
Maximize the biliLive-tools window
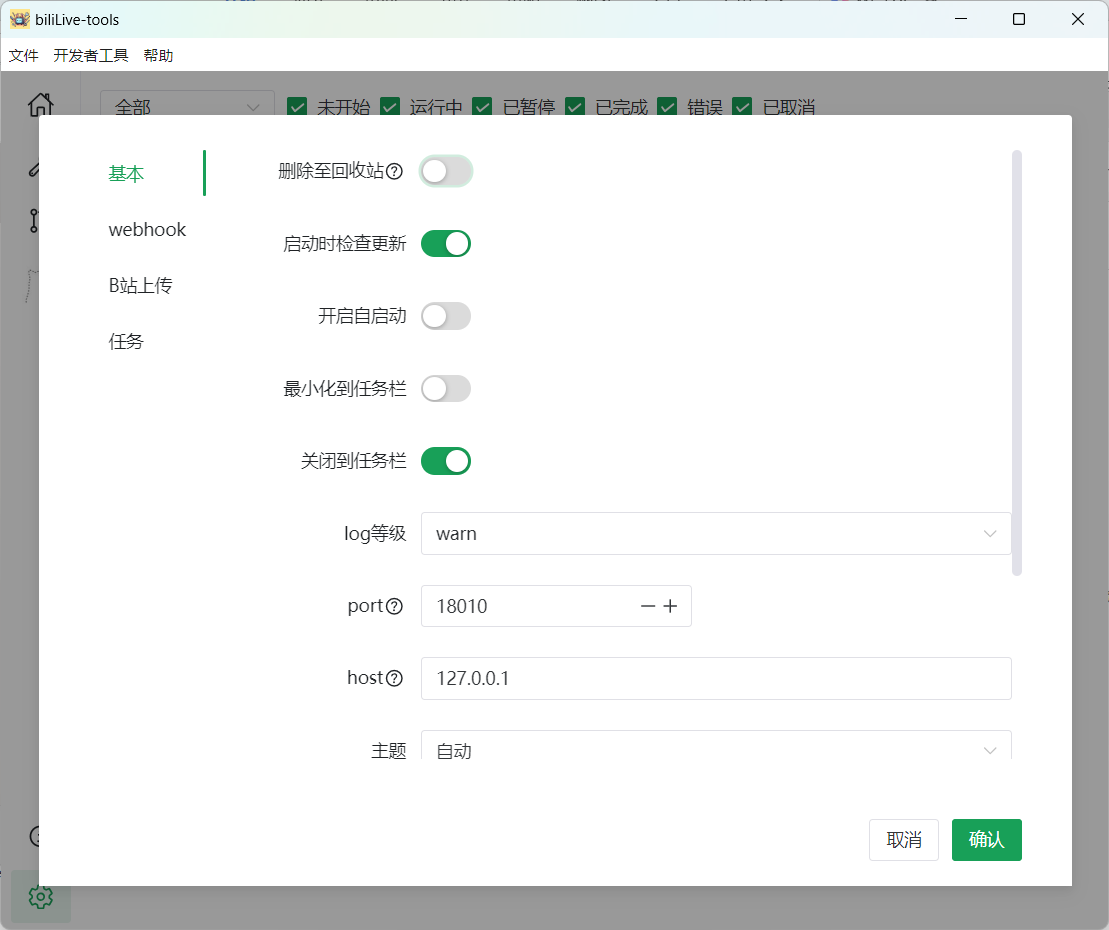[x=1018, y=19]
